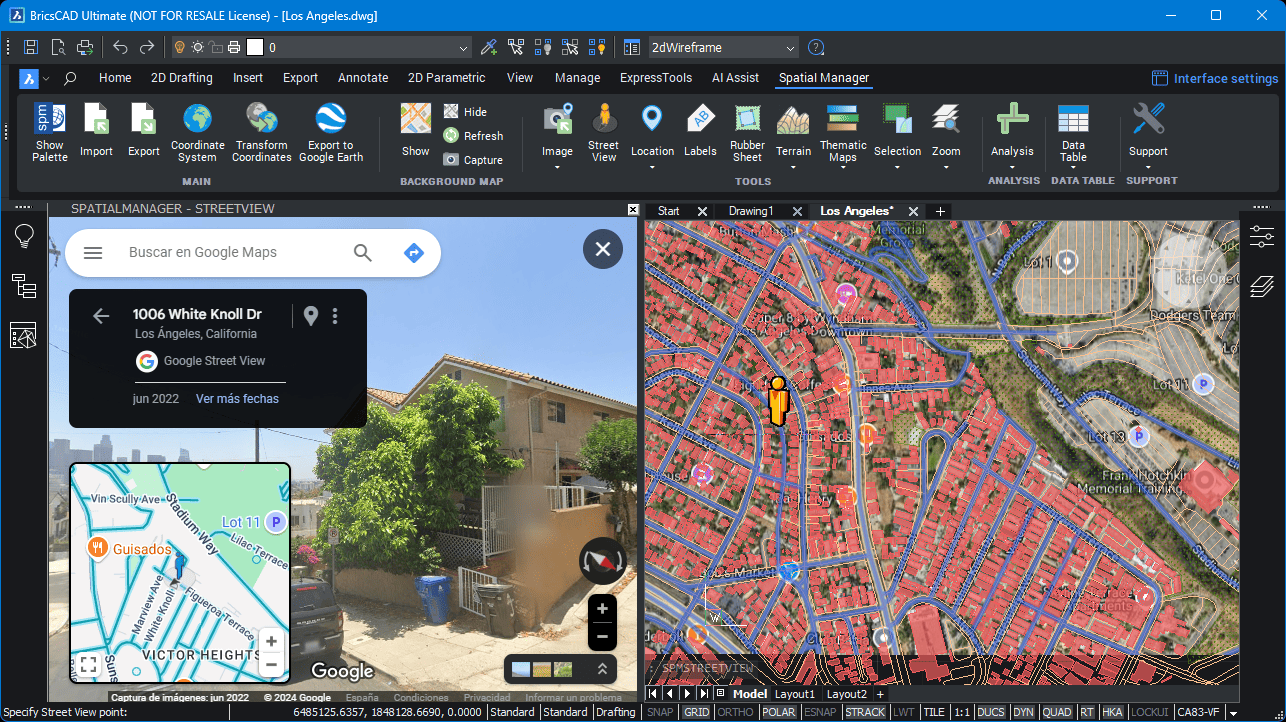This screenshot has height=722, width=1286.
Task: Click the ribbon search magnifier icon
Action: pos(70,78)
